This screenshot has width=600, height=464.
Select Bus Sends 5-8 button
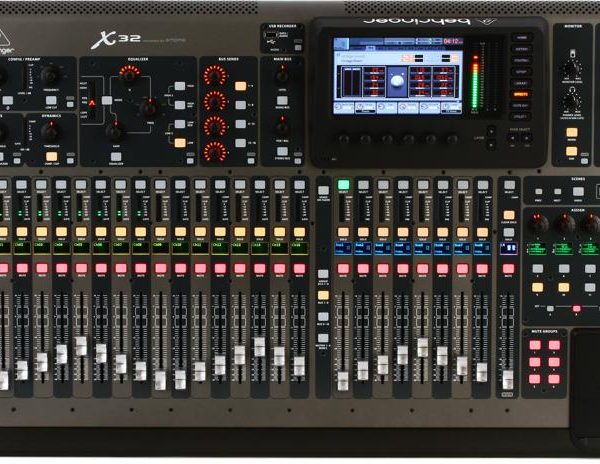point(240,105)
